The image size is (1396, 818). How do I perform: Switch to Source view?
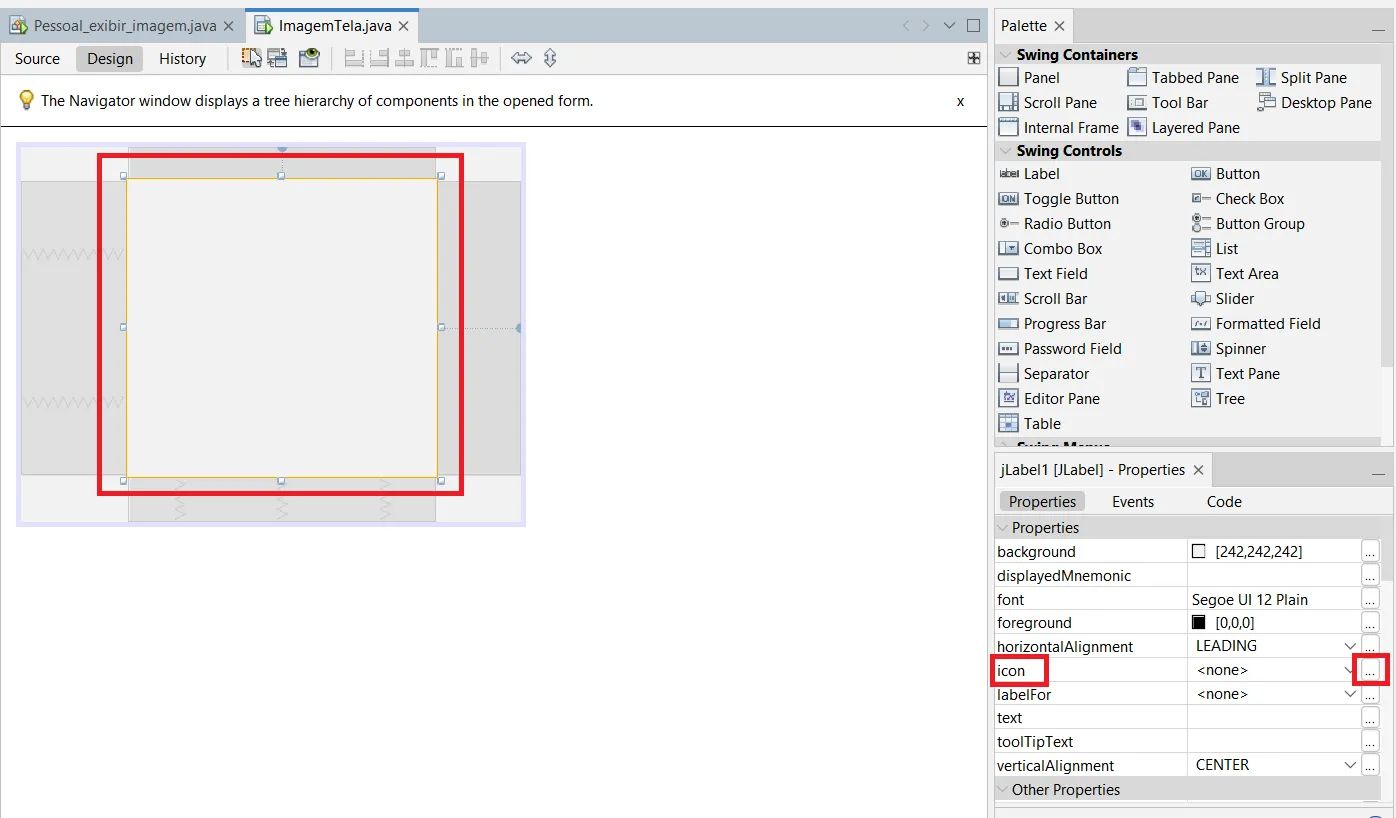click(37, 58)
